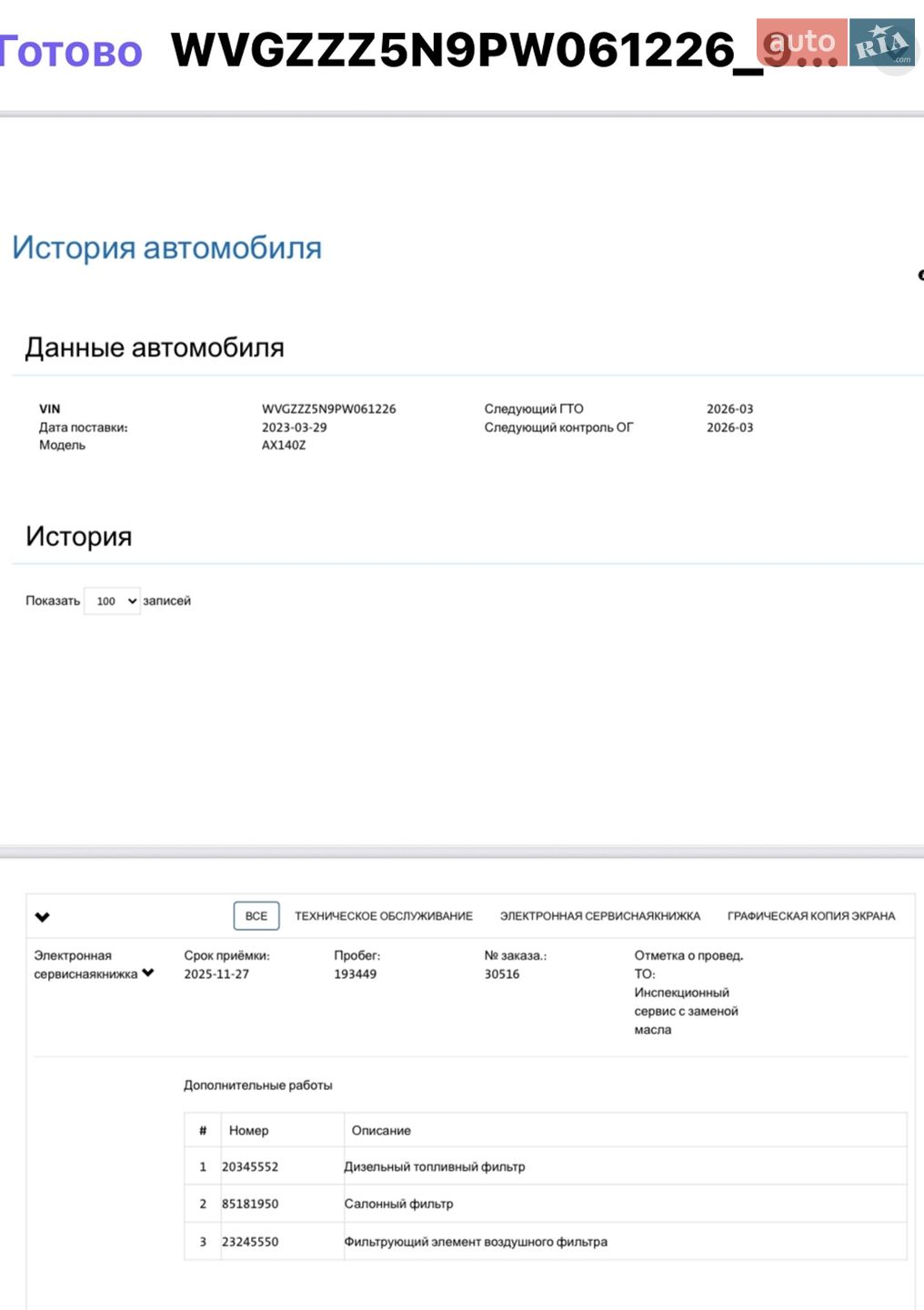This screenshot has height=1310, width=924.
Task: Open the ГРАФИЧЕСКАЯ КОПИЯ ЭКРАНА tab
Action: (x=811, y=916)
